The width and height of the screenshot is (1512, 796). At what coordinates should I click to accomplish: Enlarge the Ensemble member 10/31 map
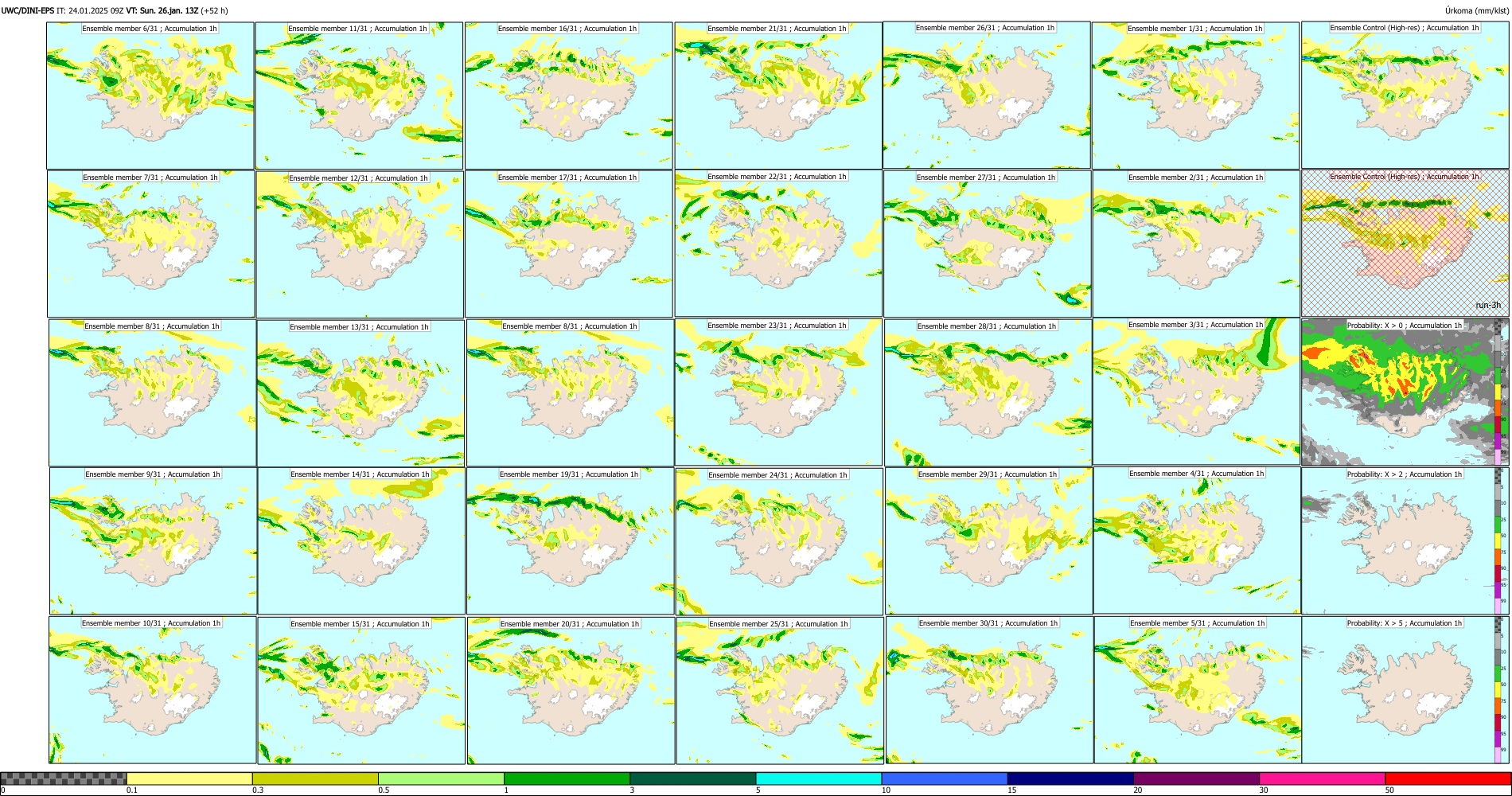(153, 690)
